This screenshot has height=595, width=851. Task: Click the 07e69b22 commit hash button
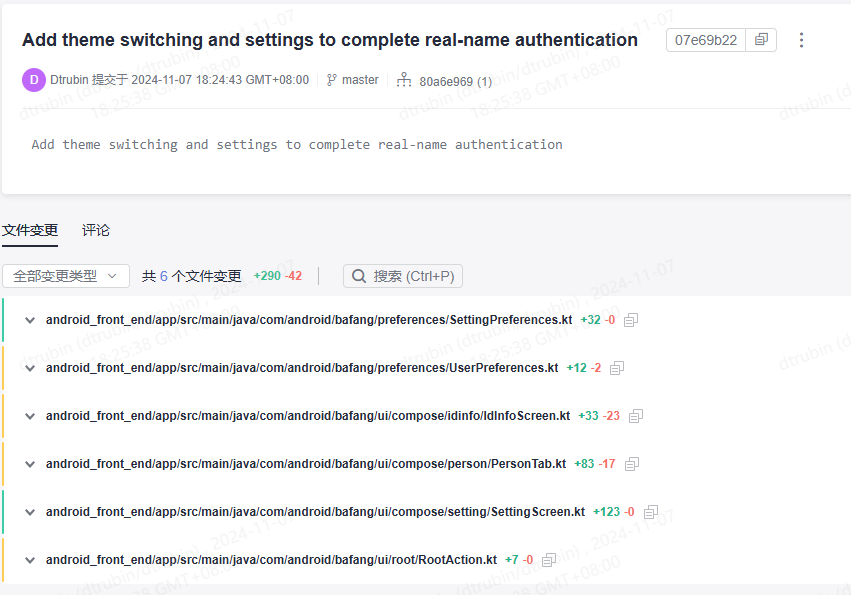[706, 40]
